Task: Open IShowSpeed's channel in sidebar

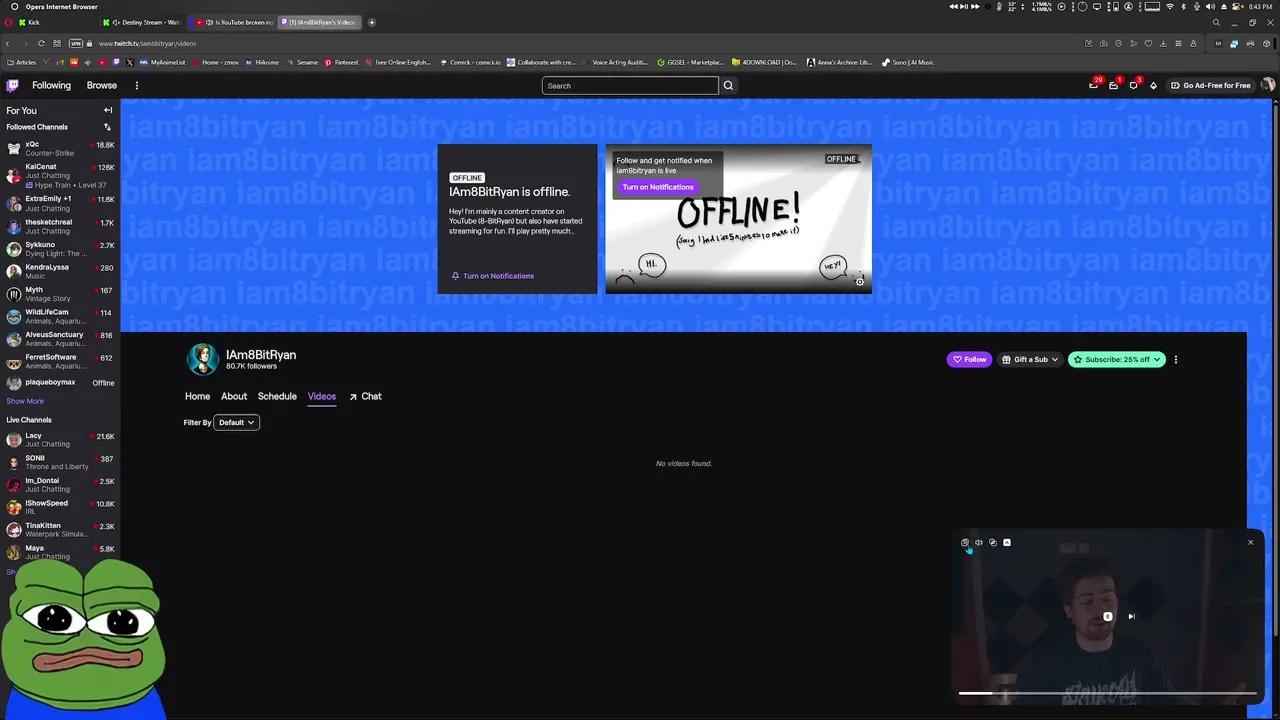Action: pos(60,507)
